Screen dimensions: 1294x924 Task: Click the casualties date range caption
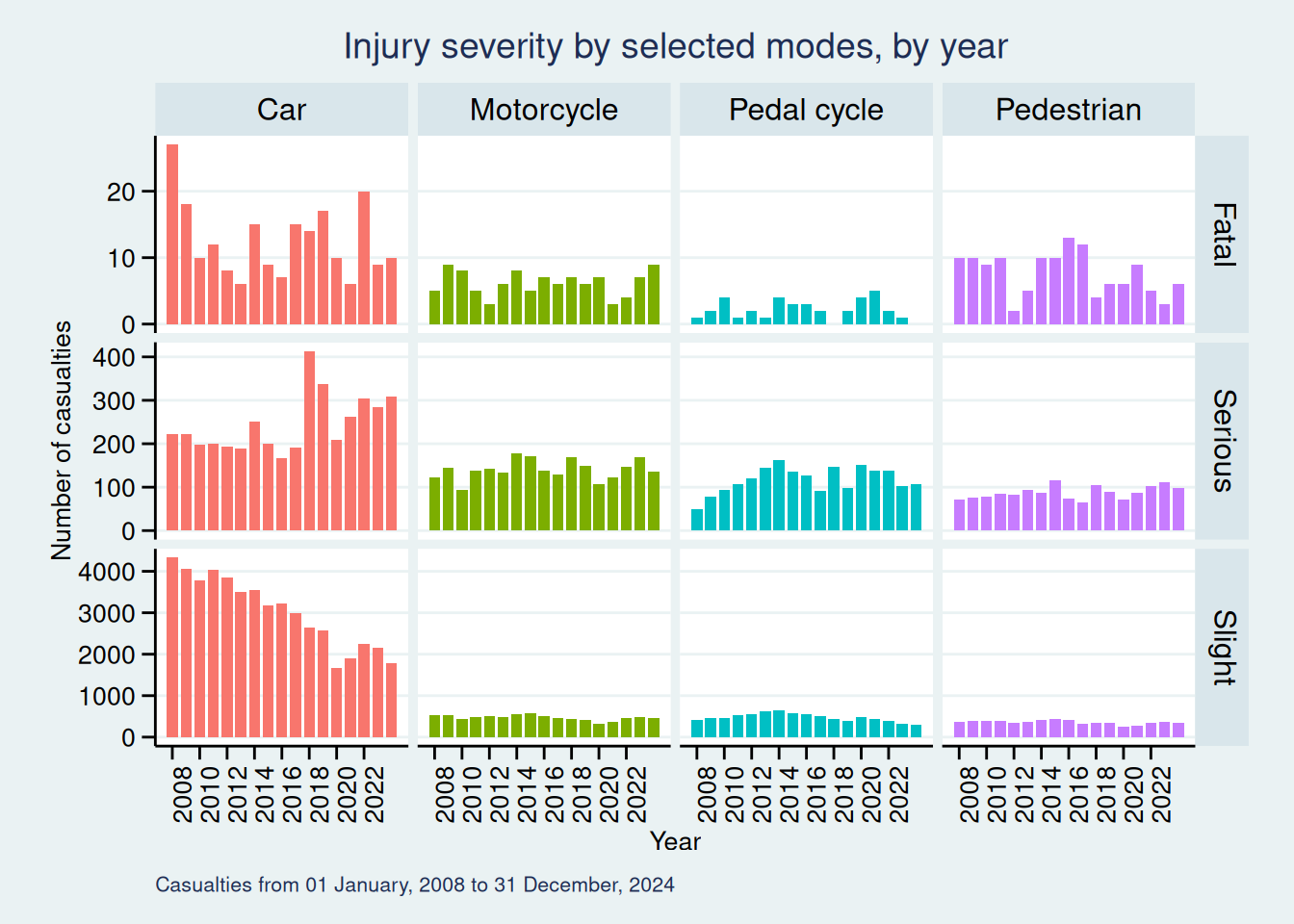tap(415, 885)
